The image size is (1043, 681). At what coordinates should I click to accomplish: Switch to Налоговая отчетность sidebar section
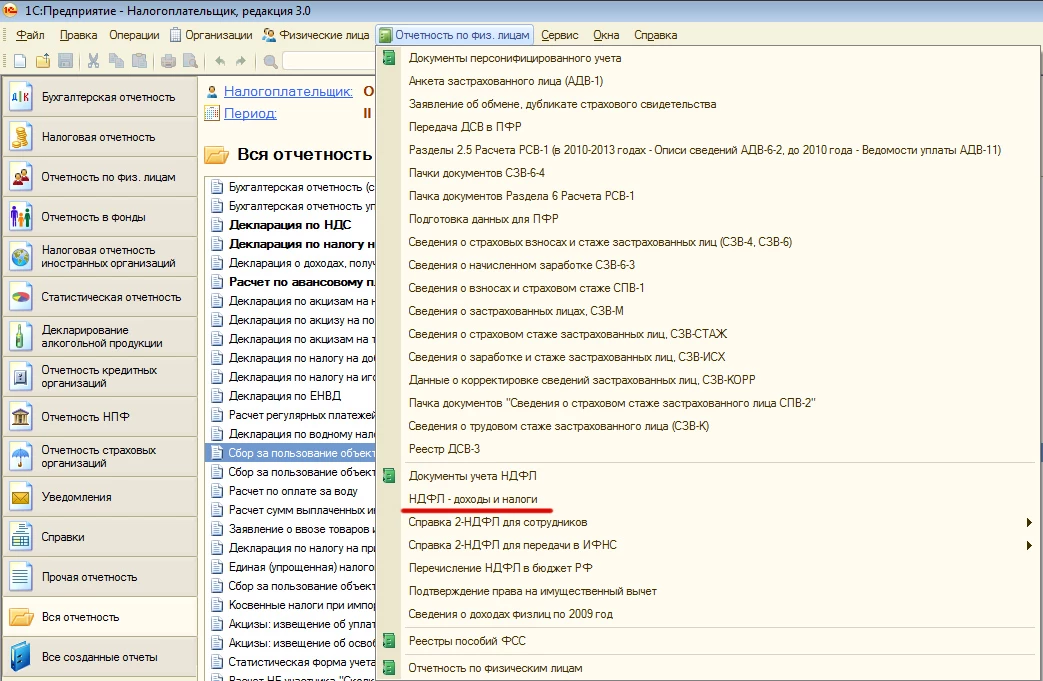coord(98,137)
